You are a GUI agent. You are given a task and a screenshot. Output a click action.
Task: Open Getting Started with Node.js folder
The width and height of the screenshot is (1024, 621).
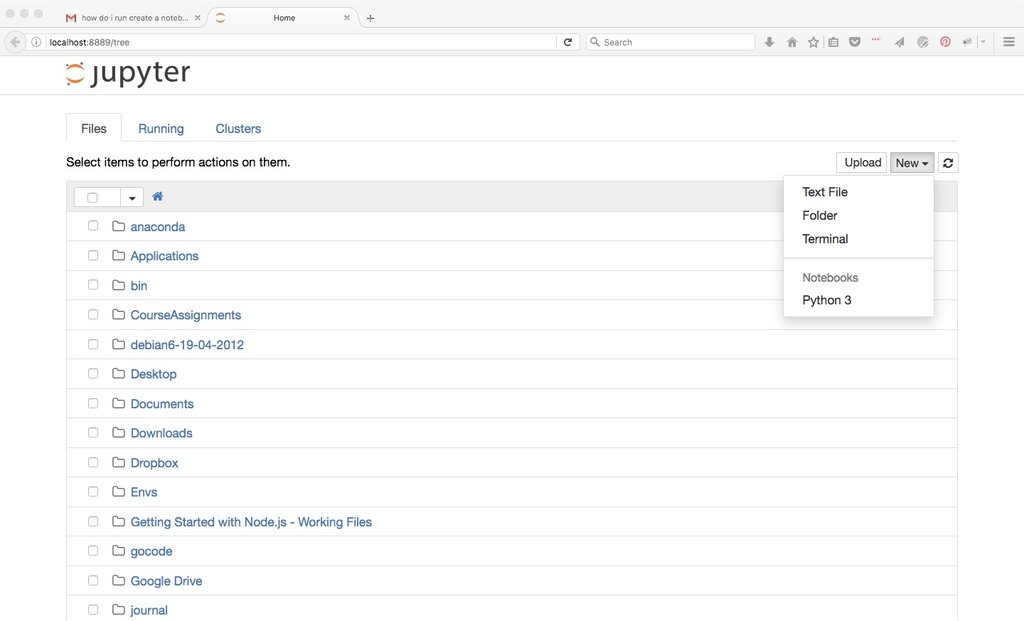pos(251,522)
